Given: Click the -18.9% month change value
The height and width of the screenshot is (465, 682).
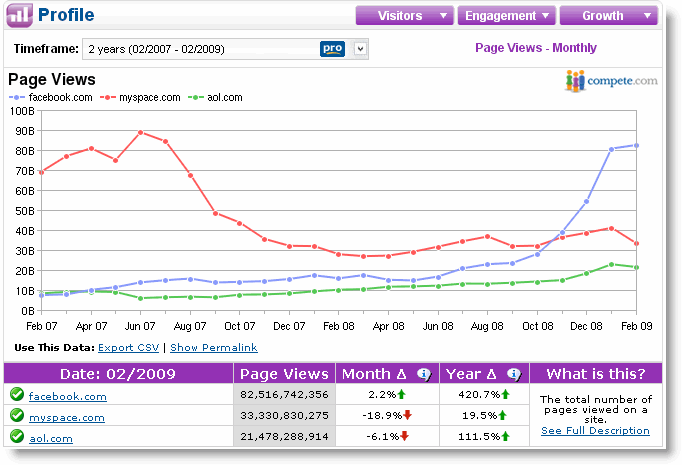Looking at the screenshot, I should pos(382,415).
